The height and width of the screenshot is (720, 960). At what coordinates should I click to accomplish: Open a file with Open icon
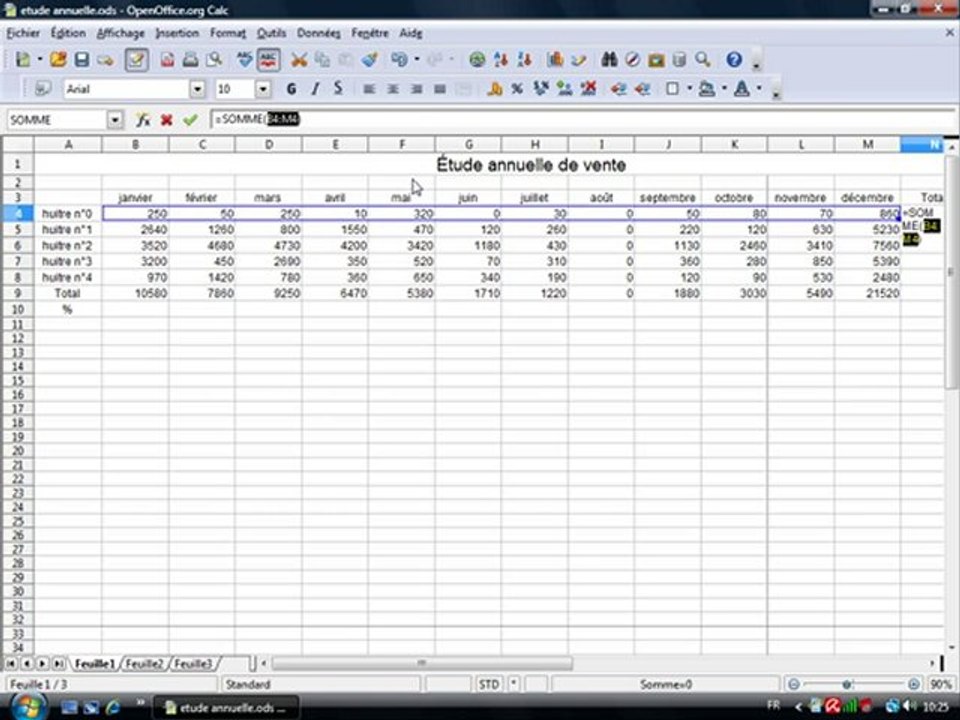(58, 59)
